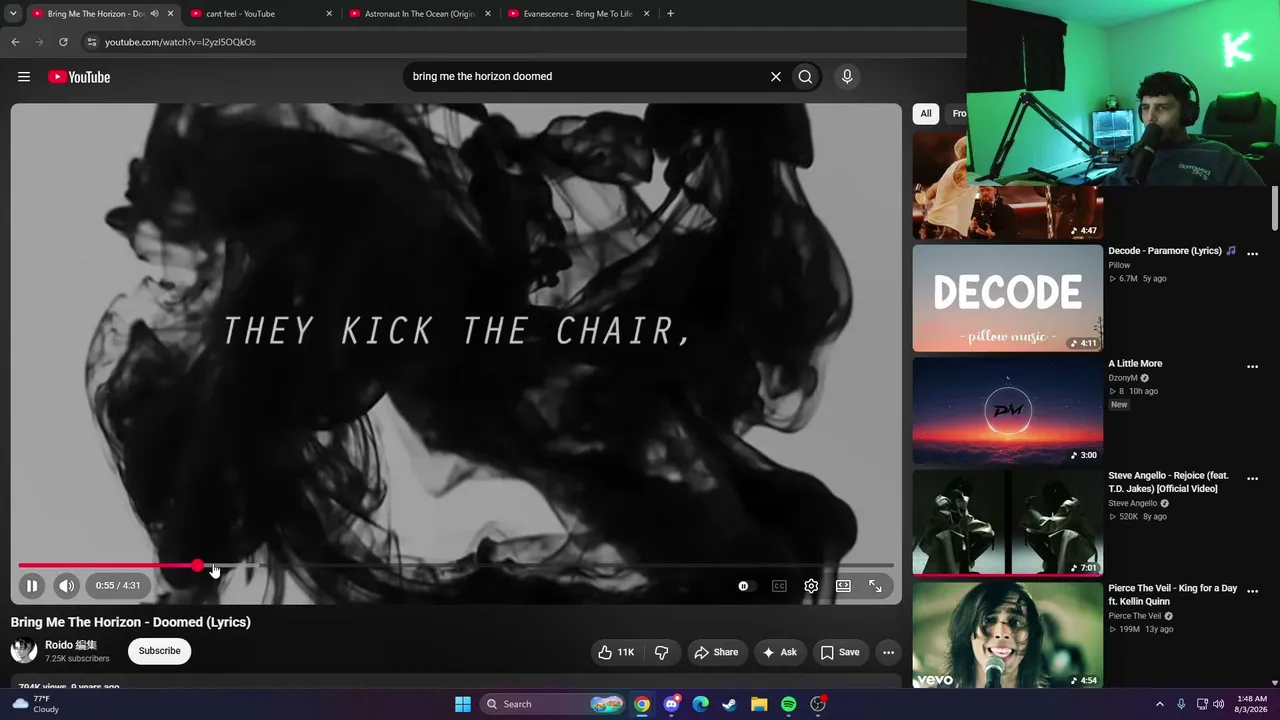Image resolution: width=1280 pixels, height=720 pixels.
Task: Enter full screen mode
Action: tap(875, 586)
